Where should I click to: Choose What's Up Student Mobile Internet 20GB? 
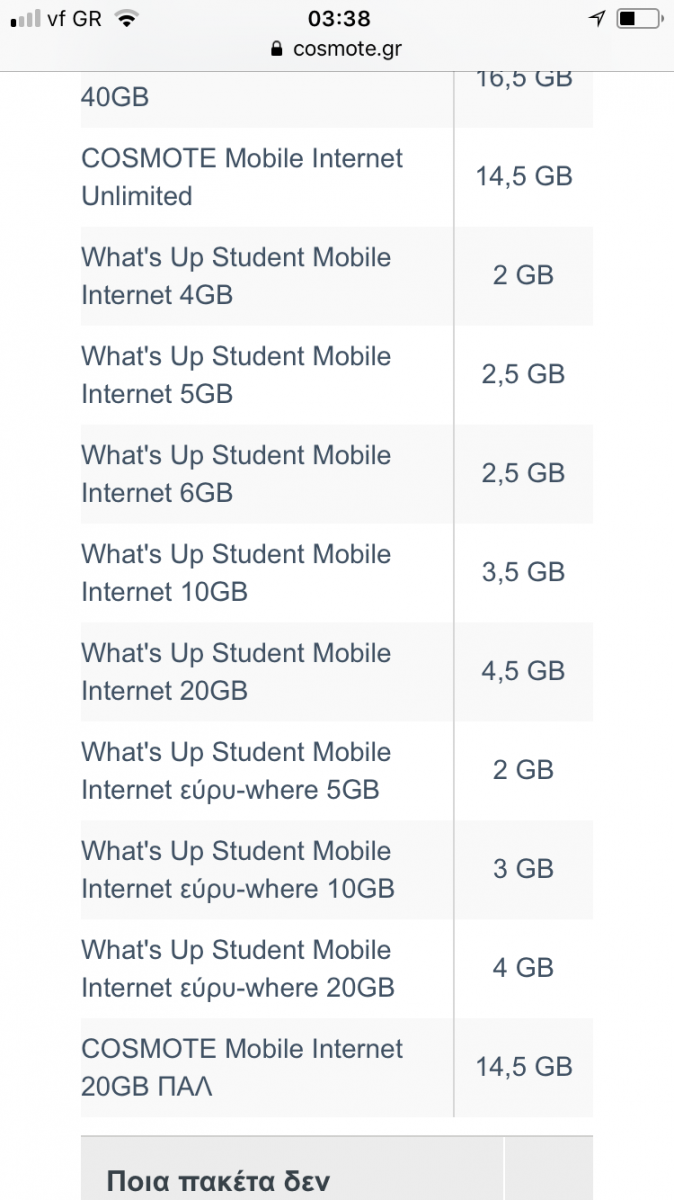(x=236, y=672)
